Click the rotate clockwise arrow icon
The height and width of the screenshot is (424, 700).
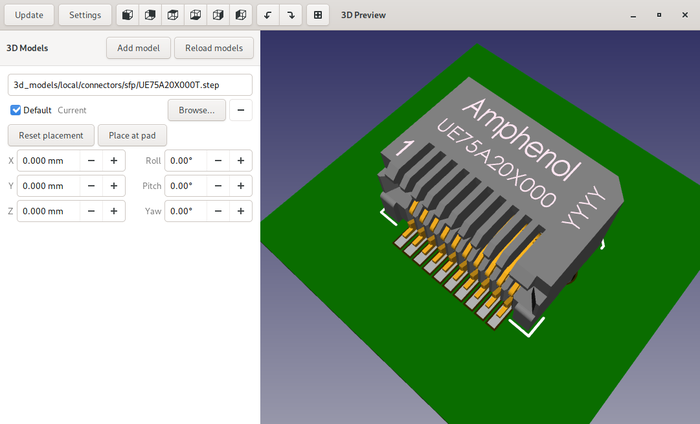(289, 15)
